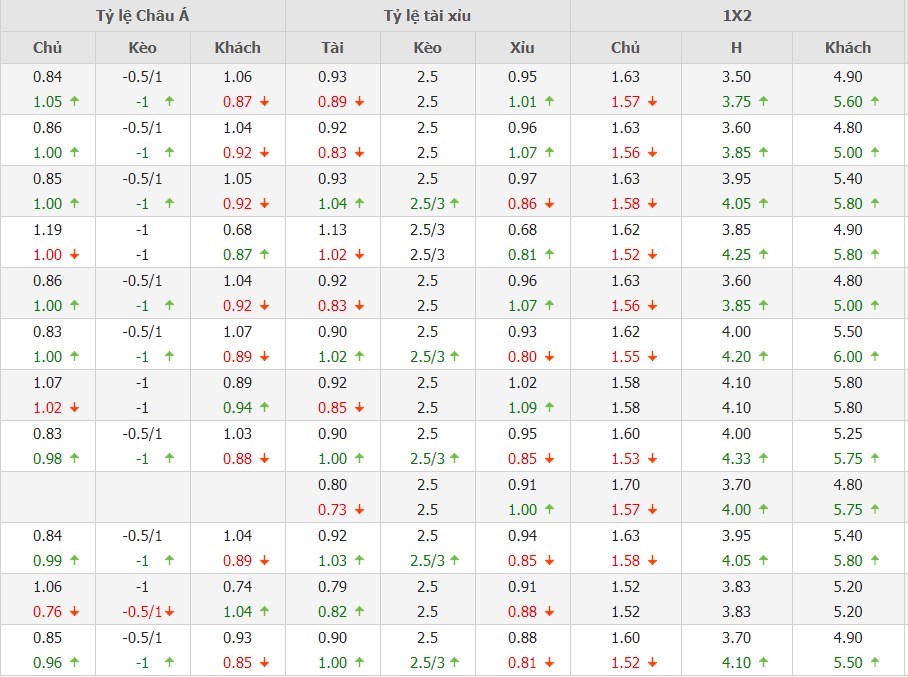This screenshot has width=908, height=677.
Task: Click the up arrow beside 6.00 odds
Action: (x=875, y=357)
